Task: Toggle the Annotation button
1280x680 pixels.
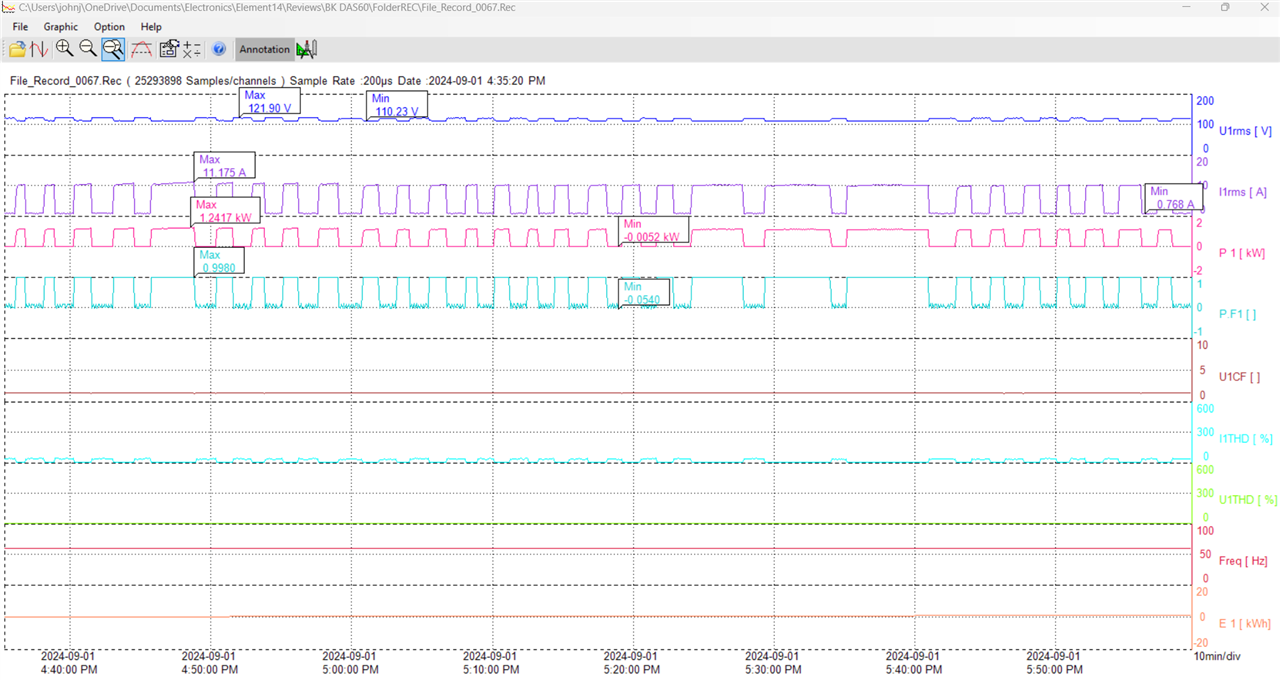Action: [x=265, y=49]
